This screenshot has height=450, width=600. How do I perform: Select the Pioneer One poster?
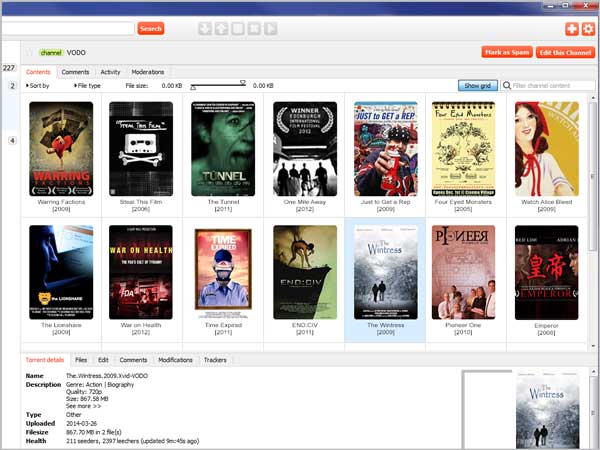point(463,272)
